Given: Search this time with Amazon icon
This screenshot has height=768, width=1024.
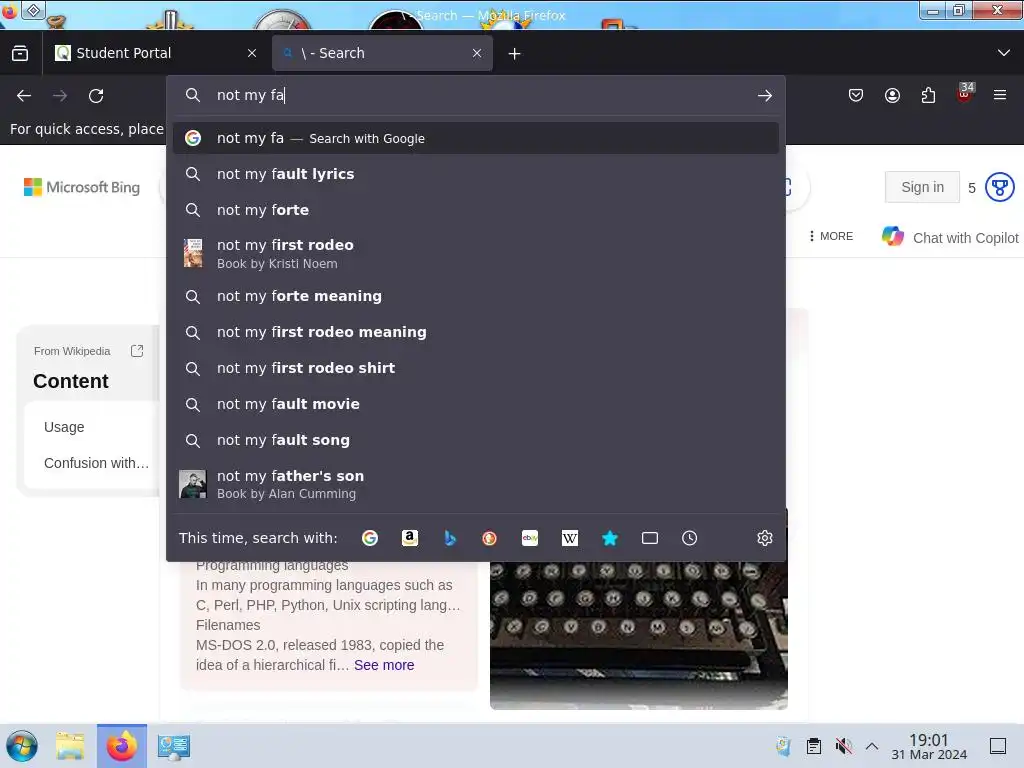Looking at the screenshot, I should point(409,538).
